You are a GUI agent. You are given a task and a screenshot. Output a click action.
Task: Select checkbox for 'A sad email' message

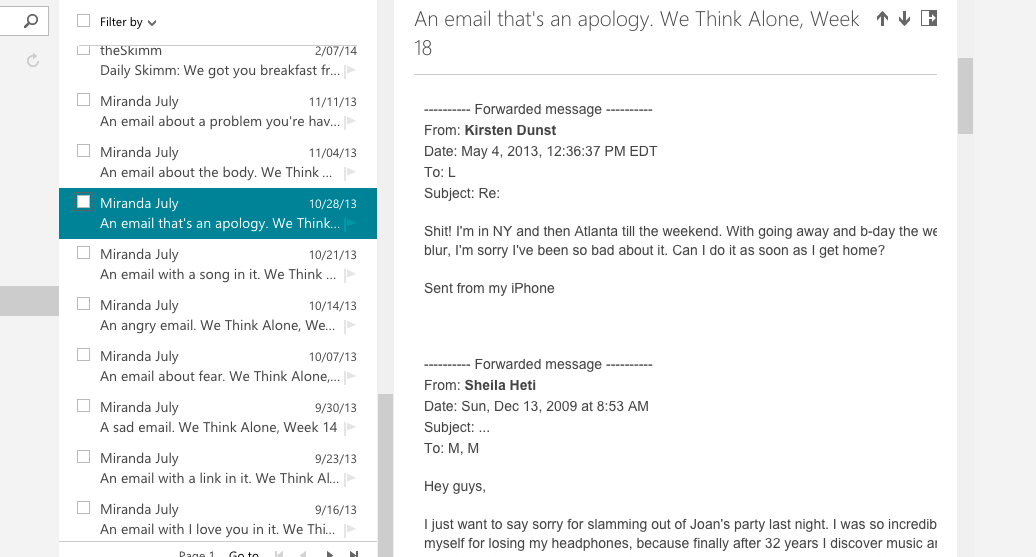[83, 406]
